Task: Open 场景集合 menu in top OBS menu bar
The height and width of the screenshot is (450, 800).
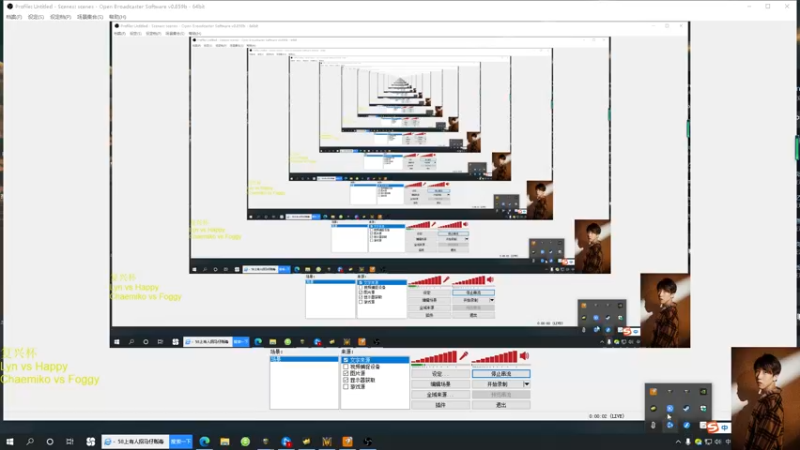Action: pos(90,17)
